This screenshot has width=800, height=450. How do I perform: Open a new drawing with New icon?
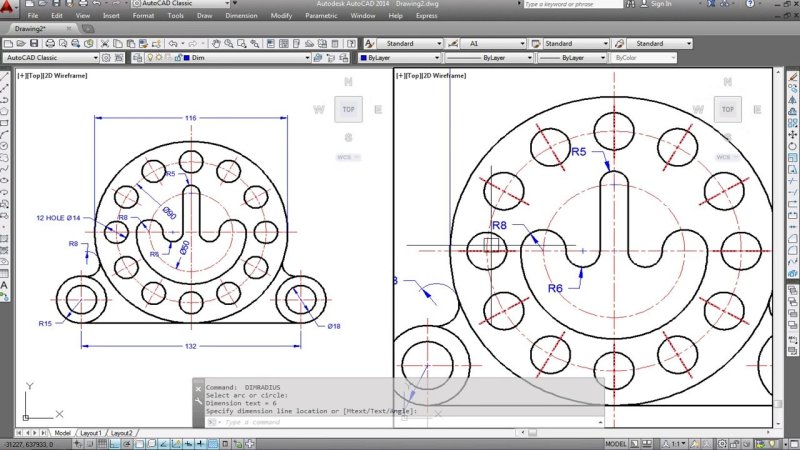coord(8,44)
